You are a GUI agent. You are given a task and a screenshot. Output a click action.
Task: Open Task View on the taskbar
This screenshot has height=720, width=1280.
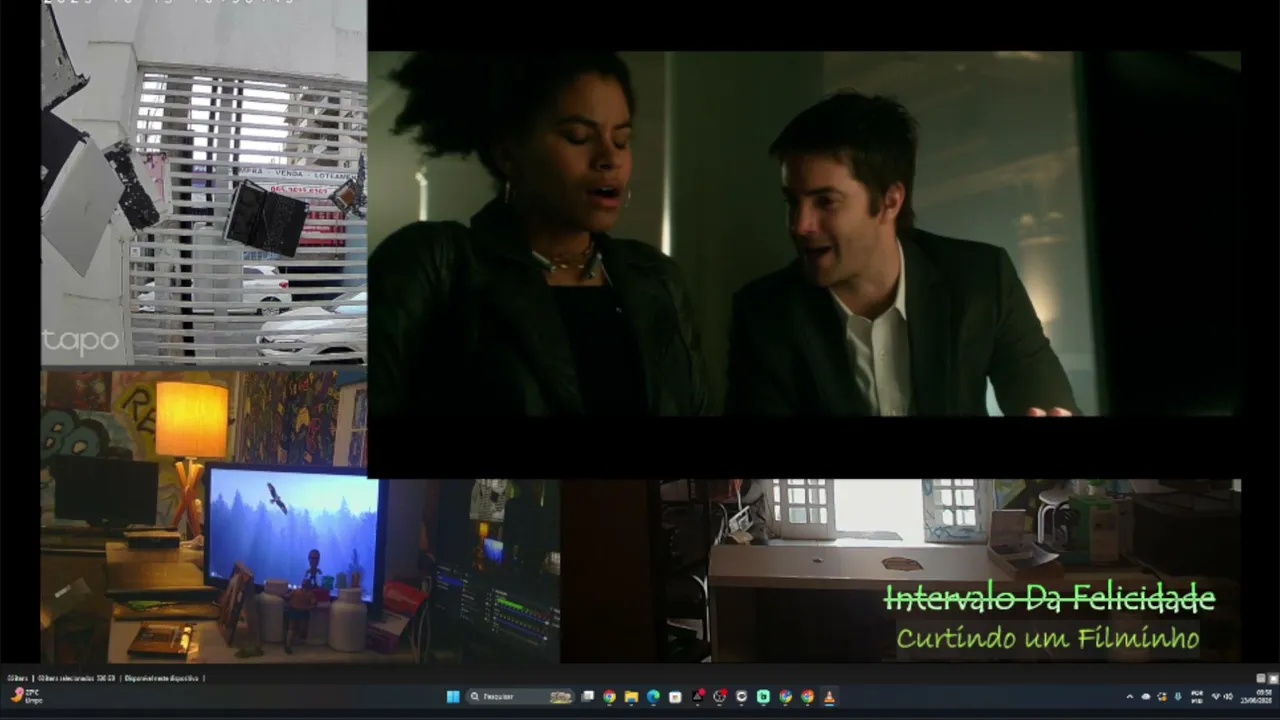tap(588, 697)
